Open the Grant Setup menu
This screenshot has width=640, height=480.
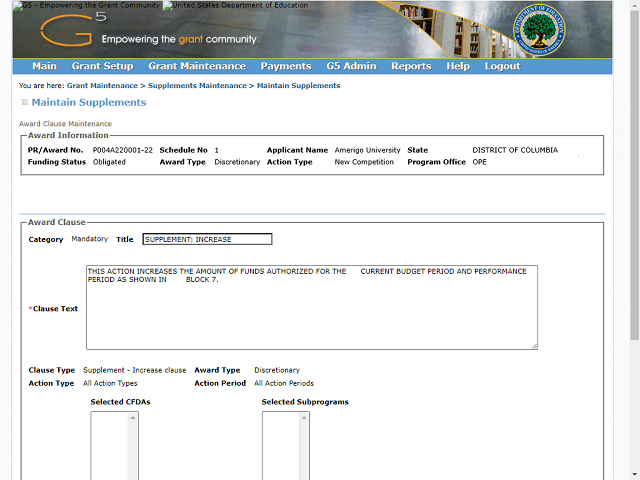click(102, 66)
